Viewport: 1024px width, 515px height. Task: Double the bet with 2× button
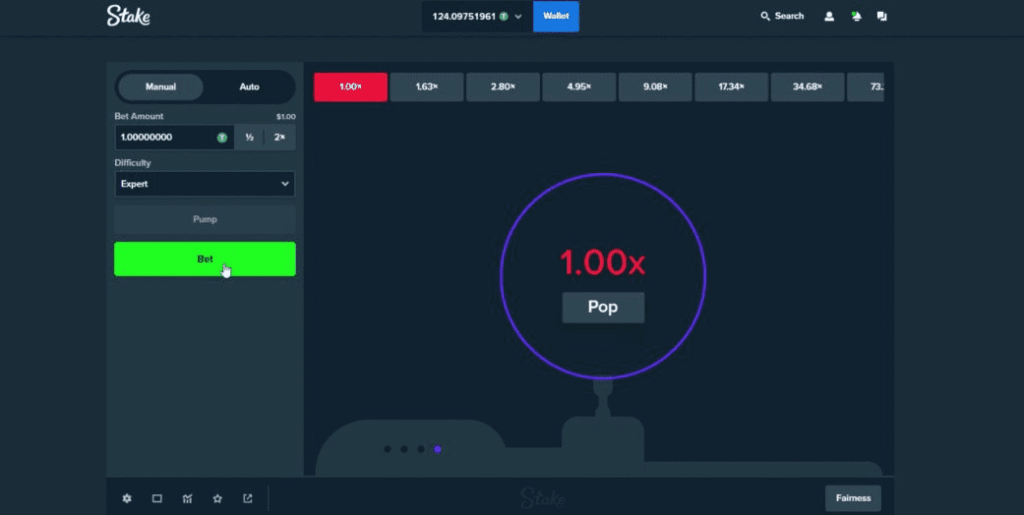point(280,137)
